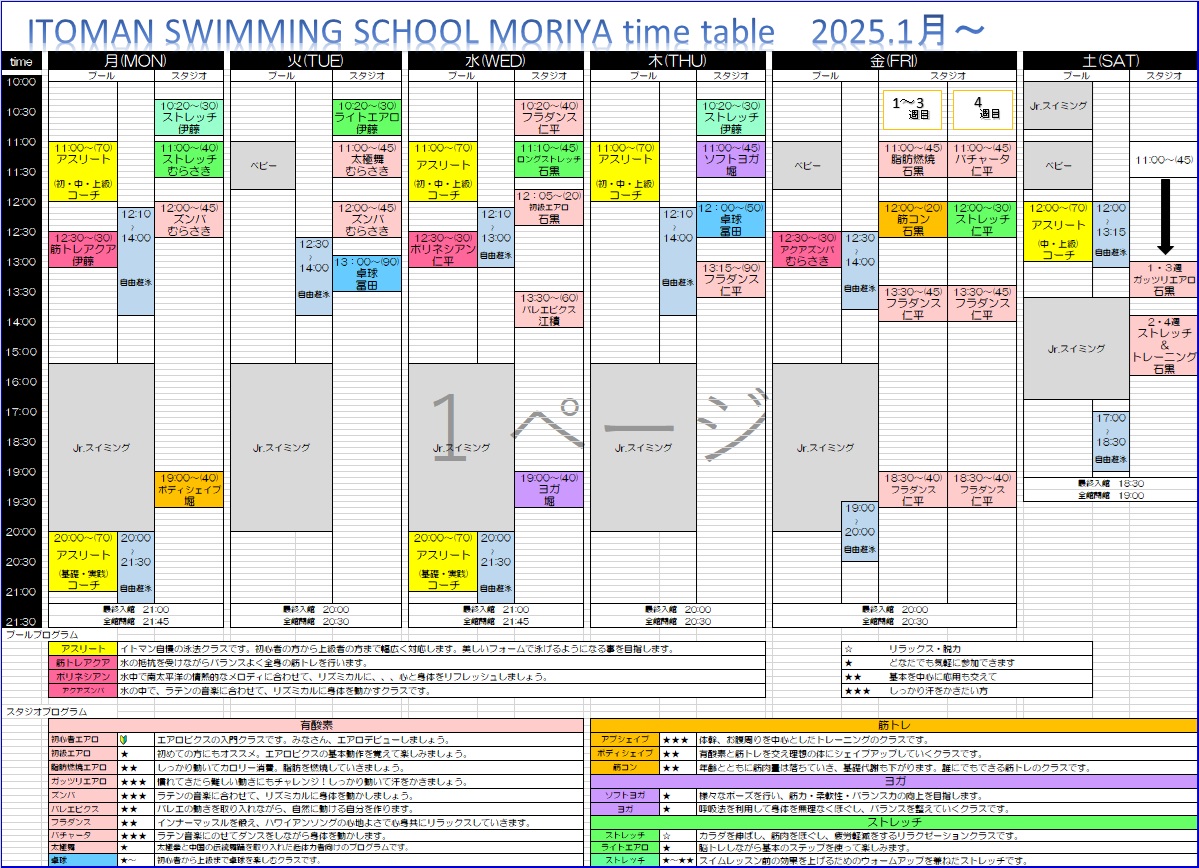Select Friday's 11:00 脂肪燃焼 石黒 class
This screenshot has width=1199, height=868.
pos(913,159)
